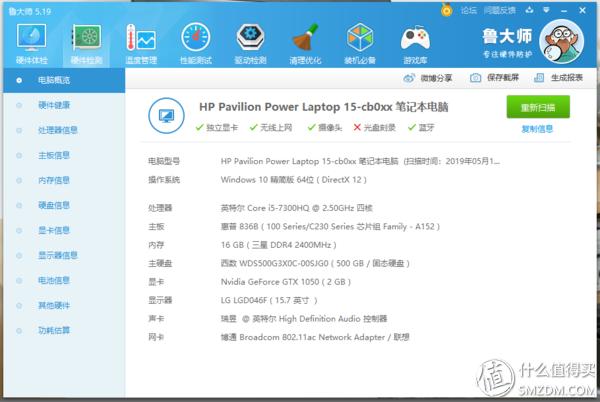Screen dimensions: 600x402
Task: Click the skin shirt icon in title bar
Action: (x=530, y=10)
